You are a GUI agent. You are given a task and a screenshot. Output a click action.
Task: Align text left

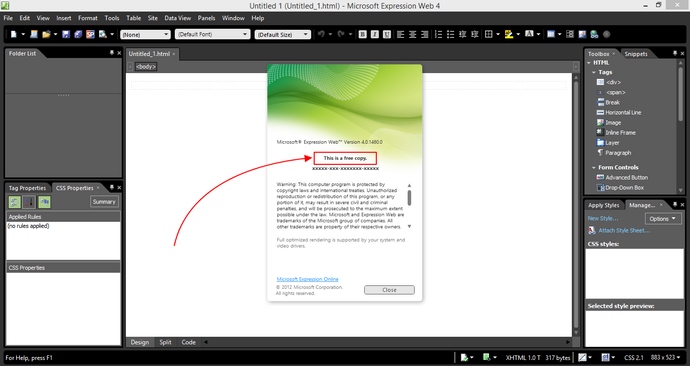pyautogui.click(x=400, y=34)
